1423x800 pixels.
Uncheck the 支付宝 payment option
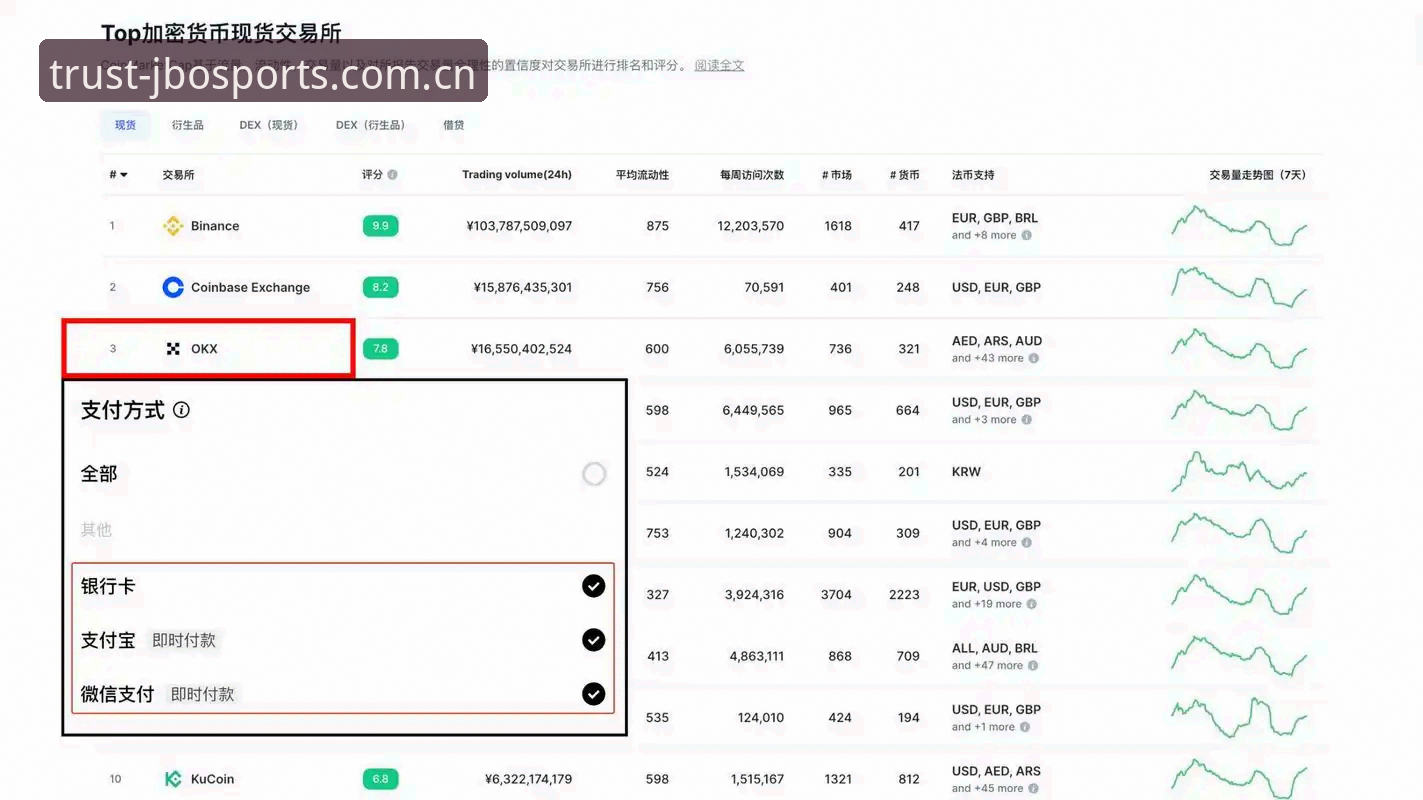(x=594, y=640)
